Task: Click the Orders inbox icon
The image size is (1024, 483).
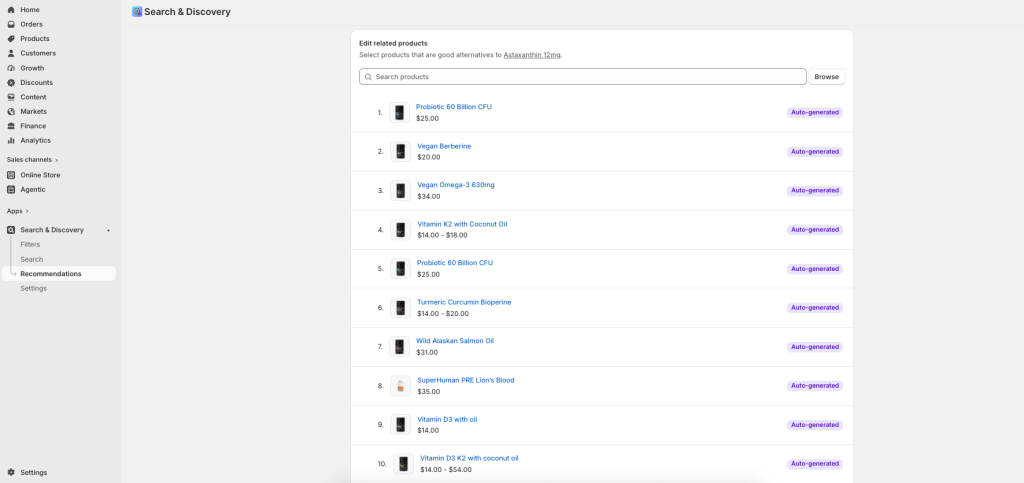Action: tap(11, 24)
